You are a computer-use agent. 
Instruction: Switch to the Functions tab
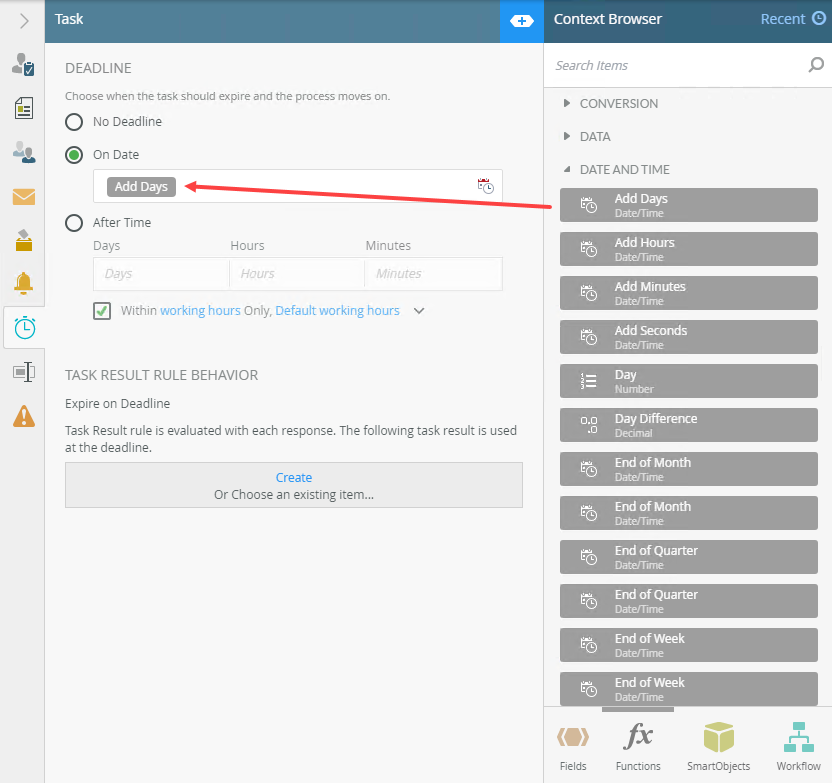click(x=638, y=747)
